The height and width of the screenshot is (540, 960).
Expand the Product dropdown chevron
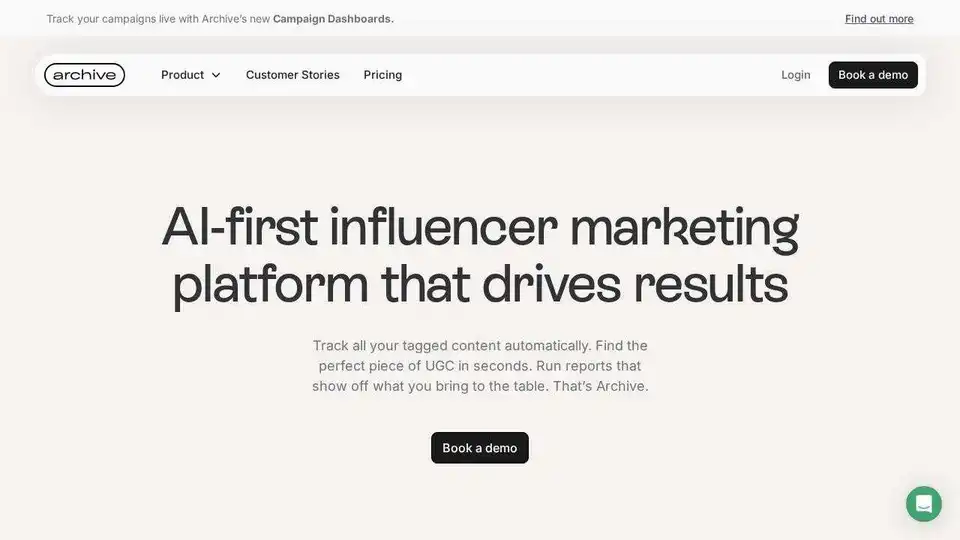216,75
